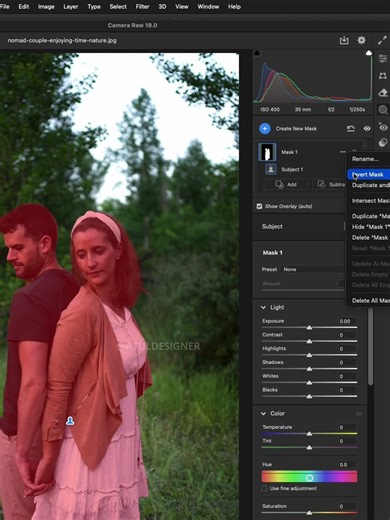Click the adjustments panel vertical scrollbar
The height and width of the screenshot is (520, 390).
click(370, 345)
